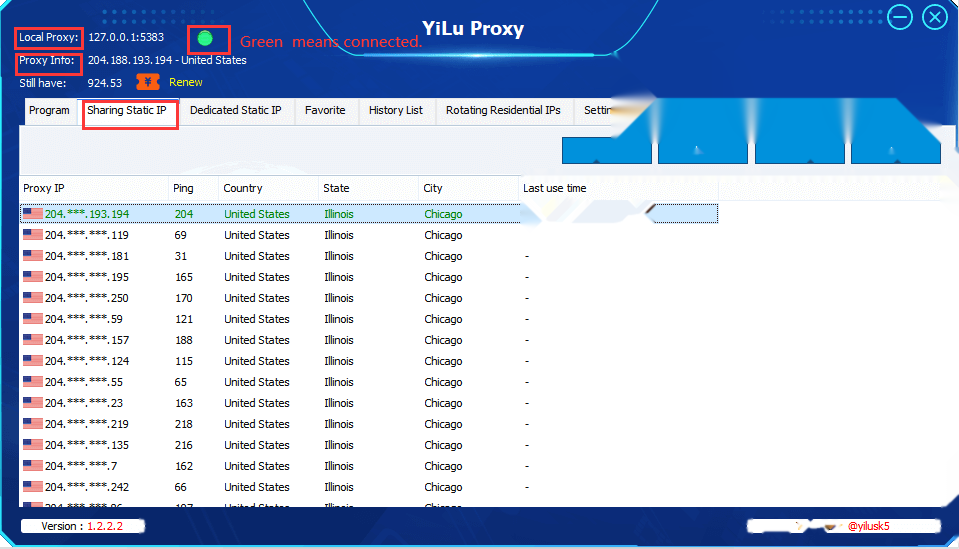Sort by Last use time column
The height and width of the screenshot is (549, 959).
pyautogui.click(x=618, y=188)
